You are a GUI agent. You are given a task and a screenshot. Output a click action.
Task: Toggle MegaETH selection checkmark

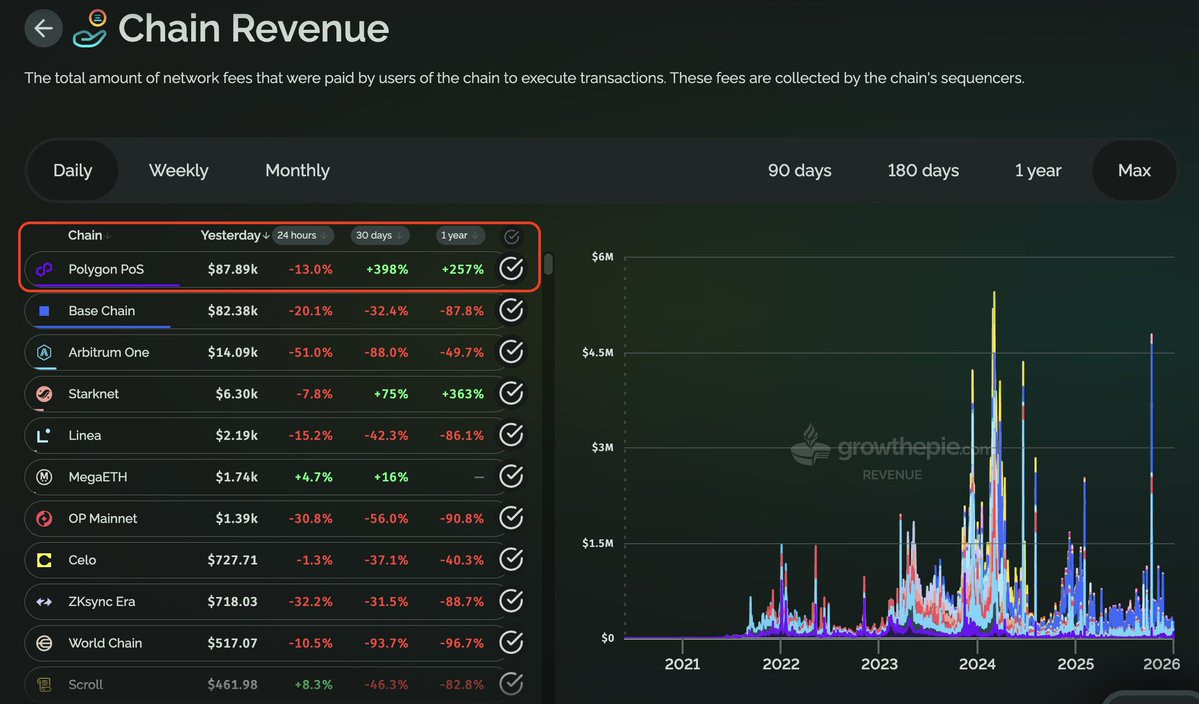pyautogui.click(x=511, y=476)
